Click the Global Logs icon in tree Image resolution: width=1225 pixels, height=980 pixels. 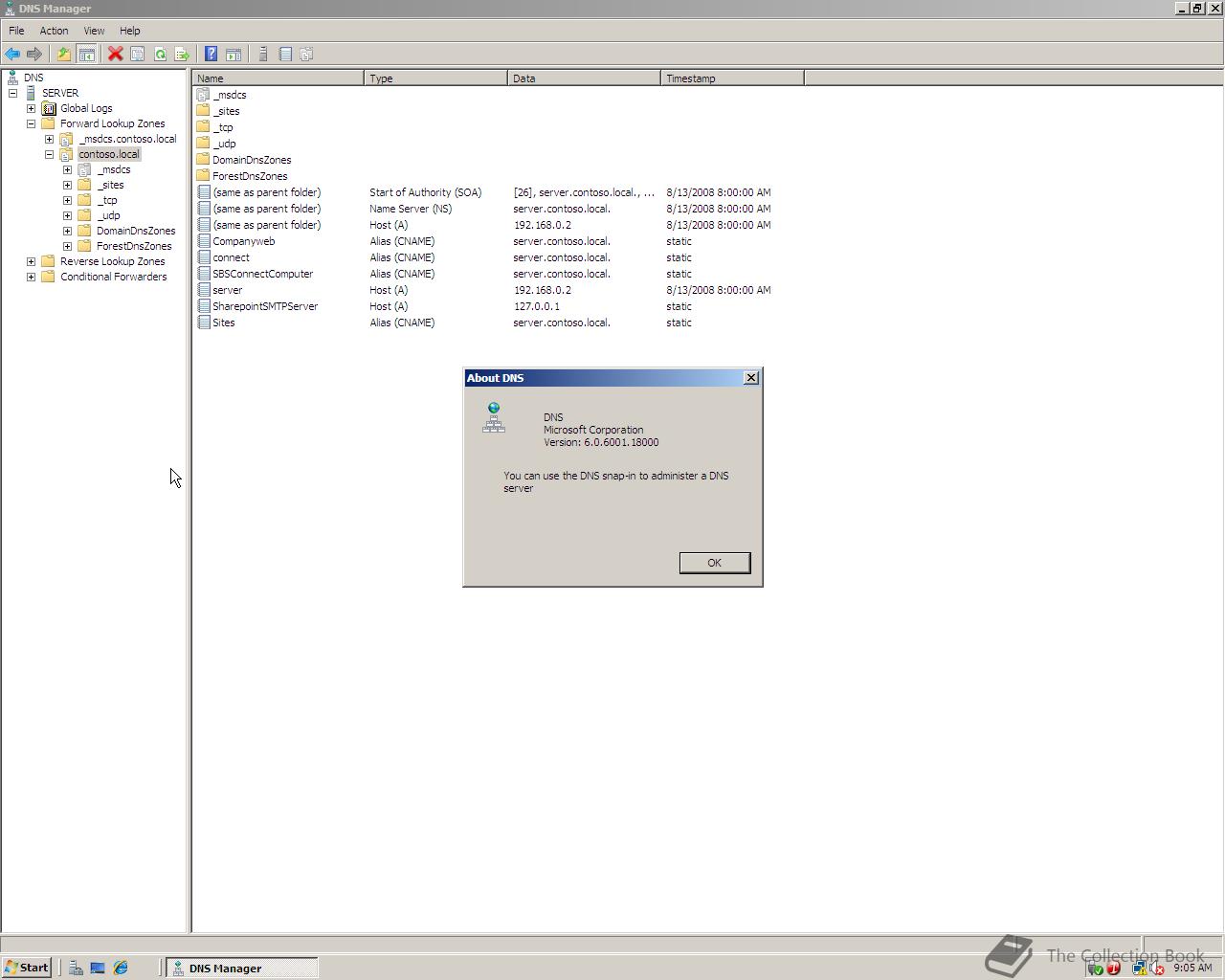coord(49,108)
